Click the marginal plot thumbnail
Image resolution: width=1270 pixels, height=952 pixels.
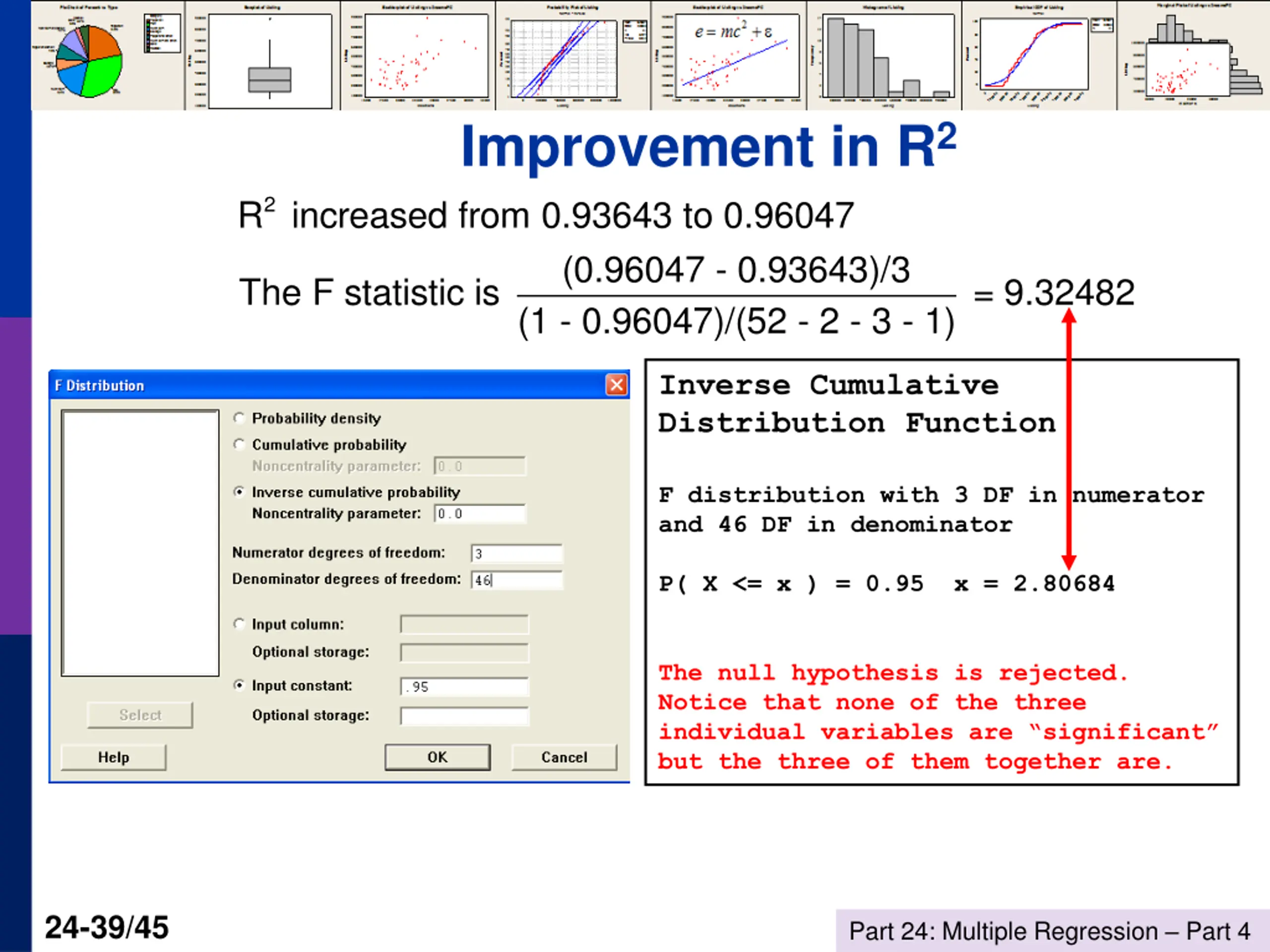click(1194, 56)
